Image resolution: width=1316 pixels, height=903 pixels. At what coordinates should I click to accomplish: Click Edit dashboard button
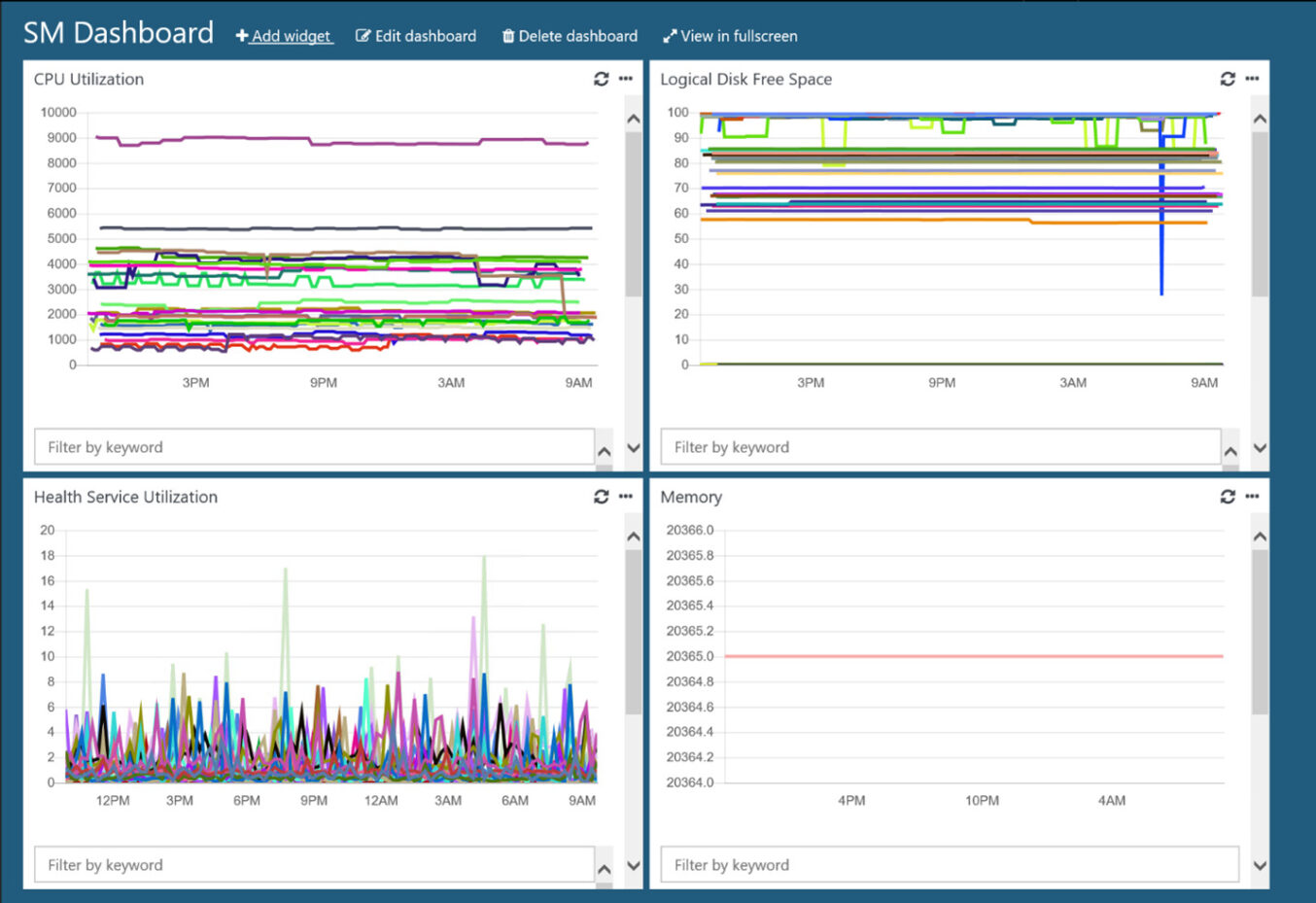coord(416,36)
